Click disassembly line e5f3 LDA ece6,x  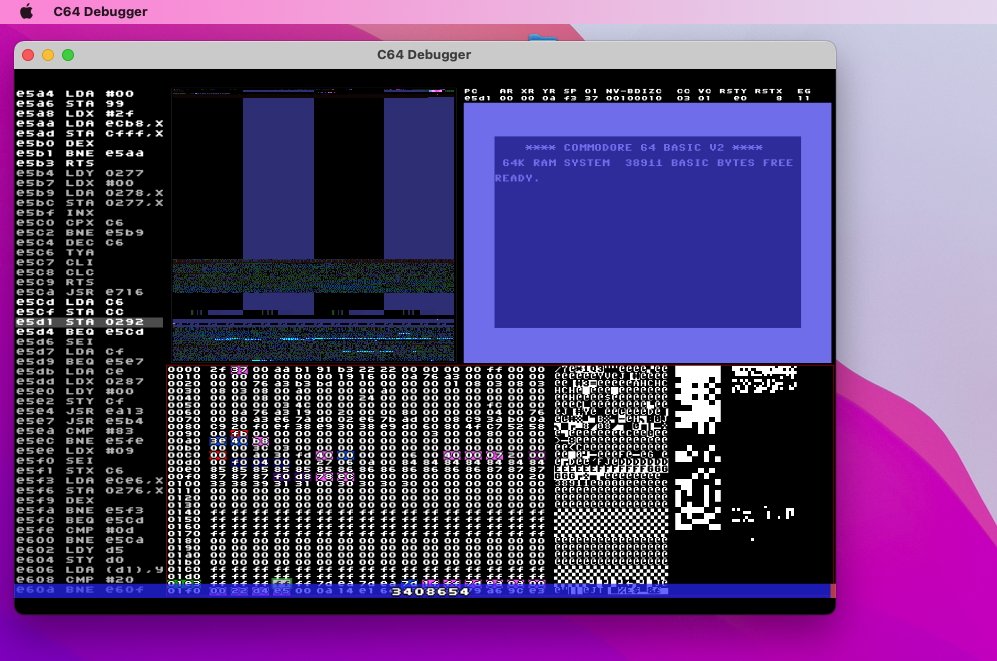pos(90,480)
